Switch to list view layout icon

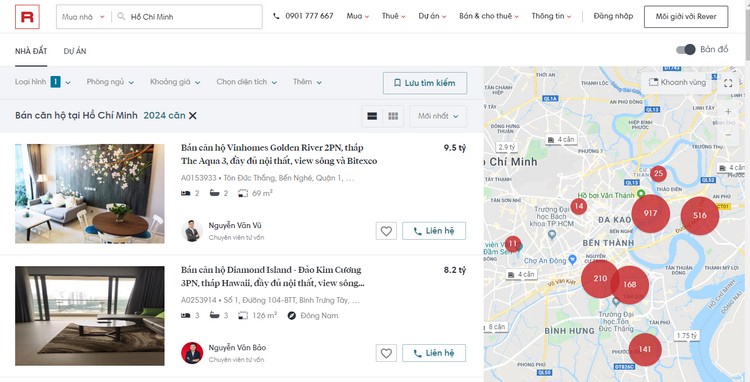tap(372, 116)
